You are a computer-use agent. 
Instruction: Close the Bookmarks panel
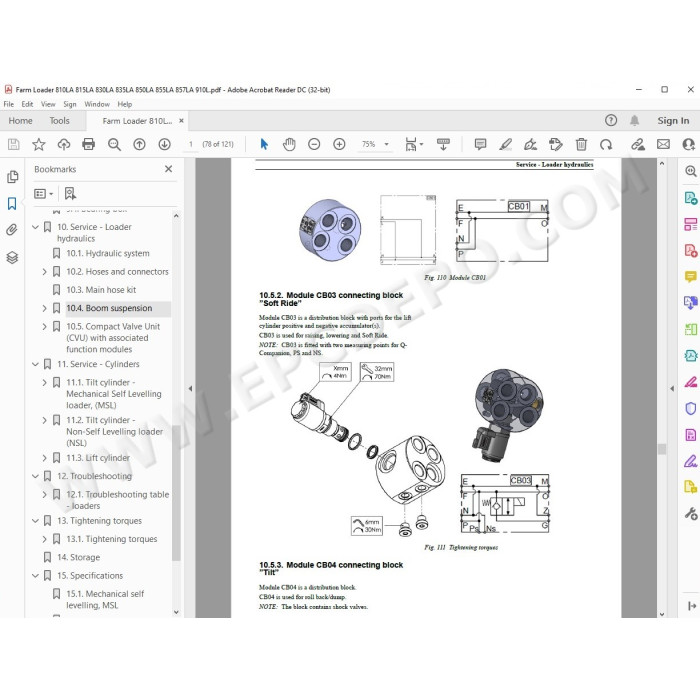pos(168,169)
